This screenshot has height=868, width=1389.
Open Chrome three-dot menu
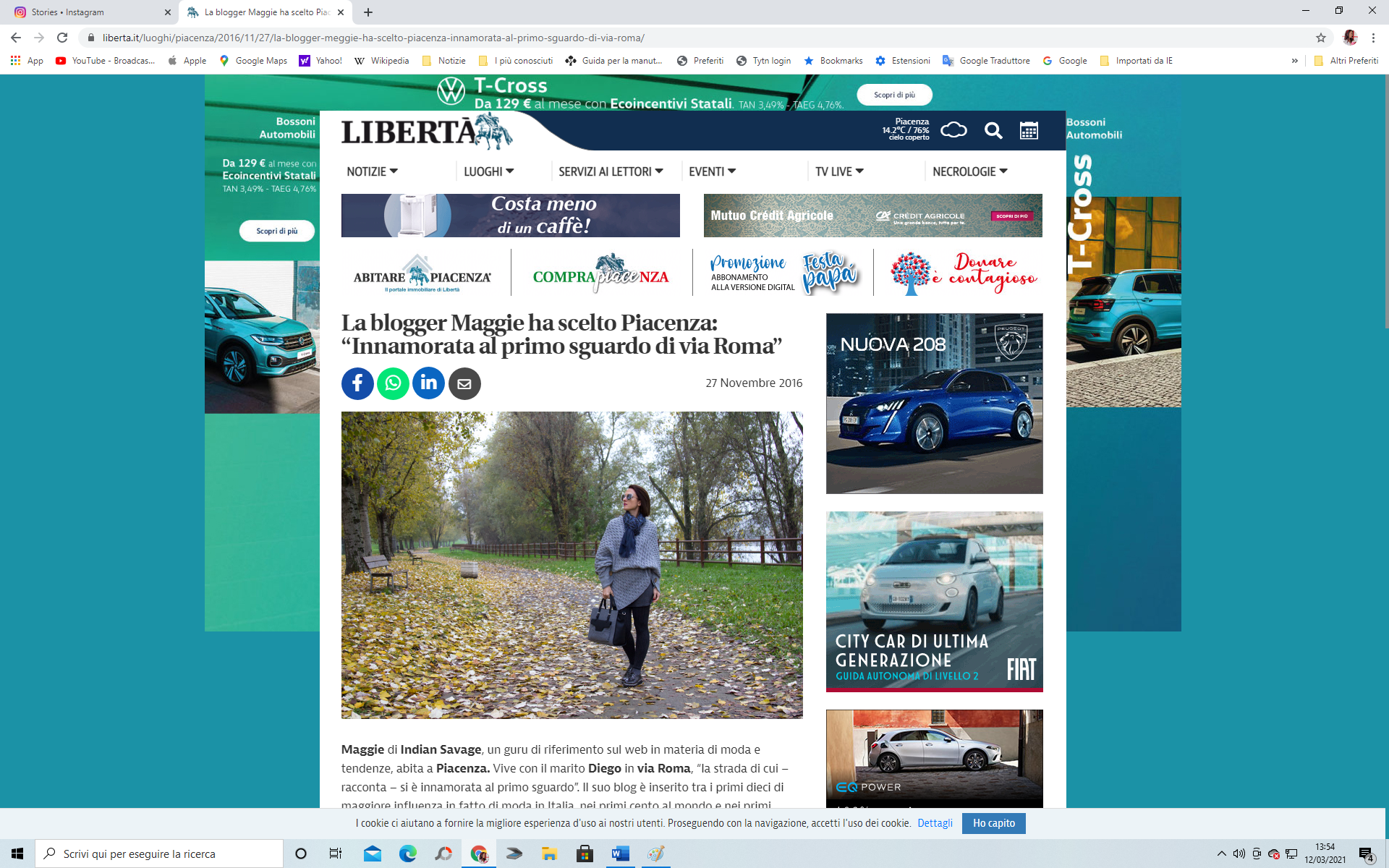pos(1373,38)
